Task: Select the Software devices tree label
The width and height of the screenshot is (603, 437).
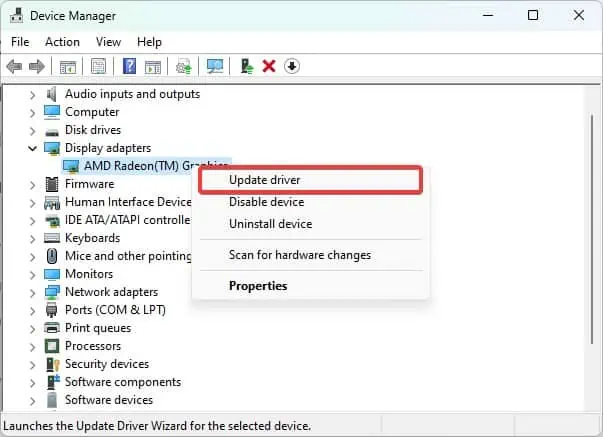Action: [x=109, y=400]
